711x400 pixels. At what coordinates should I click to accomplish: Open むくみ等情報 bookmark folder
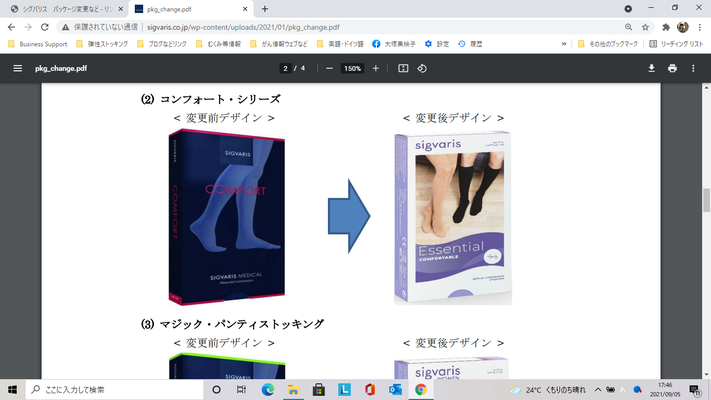(x=218, y=44)
